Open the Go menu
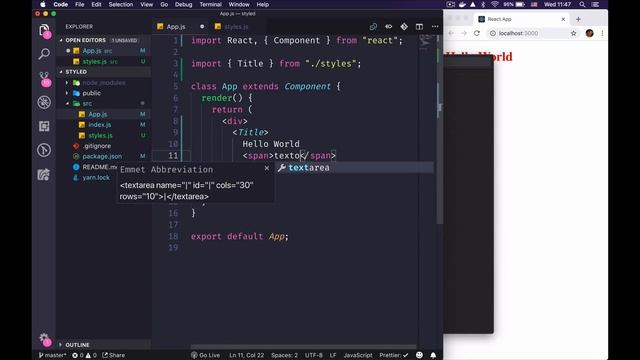 164,4
